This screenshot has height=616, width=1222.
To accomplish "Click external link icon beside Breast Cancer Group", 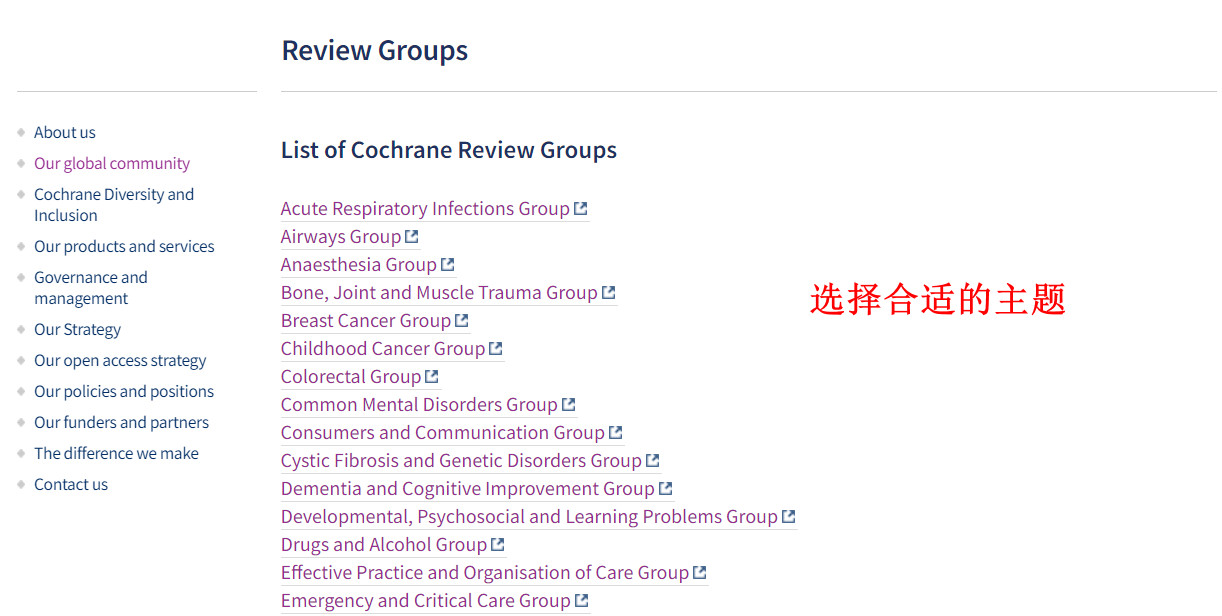I will click(x=462, y=321).
